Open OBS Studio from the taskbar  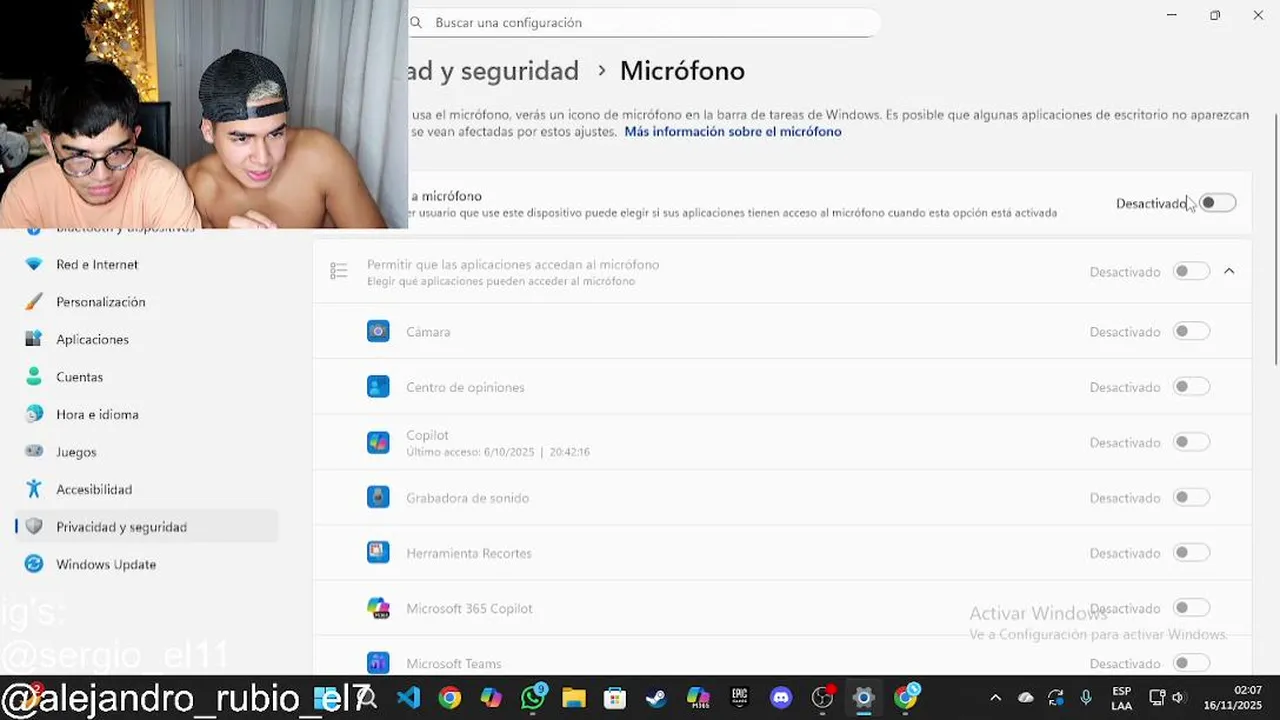(823, 697)
